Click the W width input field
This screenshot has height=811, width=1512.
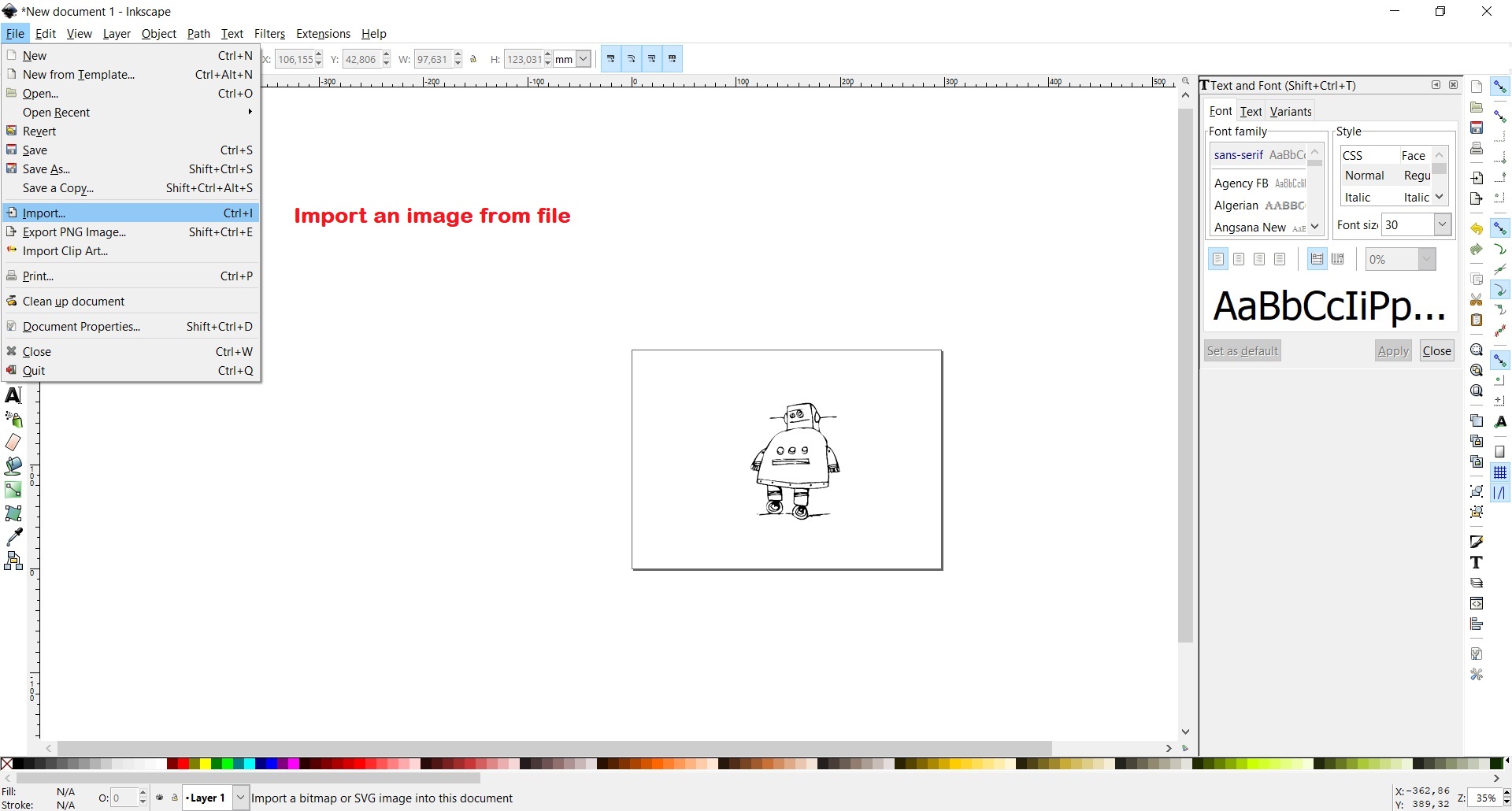[x=433, y=59]
